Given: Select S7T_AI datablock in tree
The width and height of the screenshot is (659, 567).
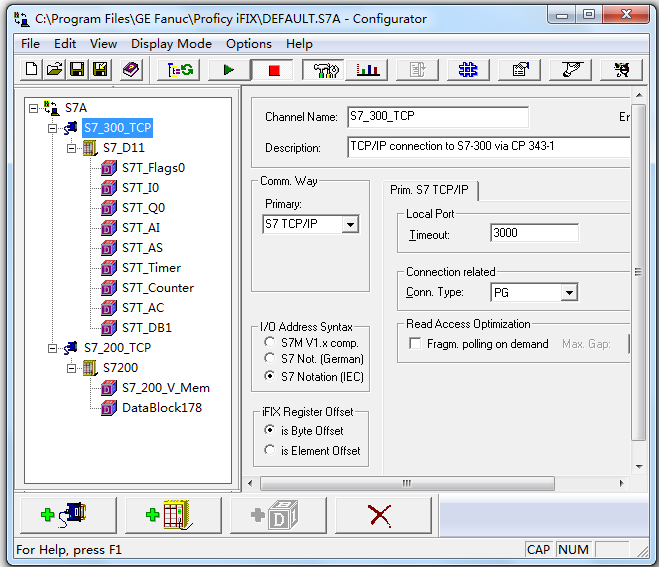Looking at the screenshot, I should [141, 228].
